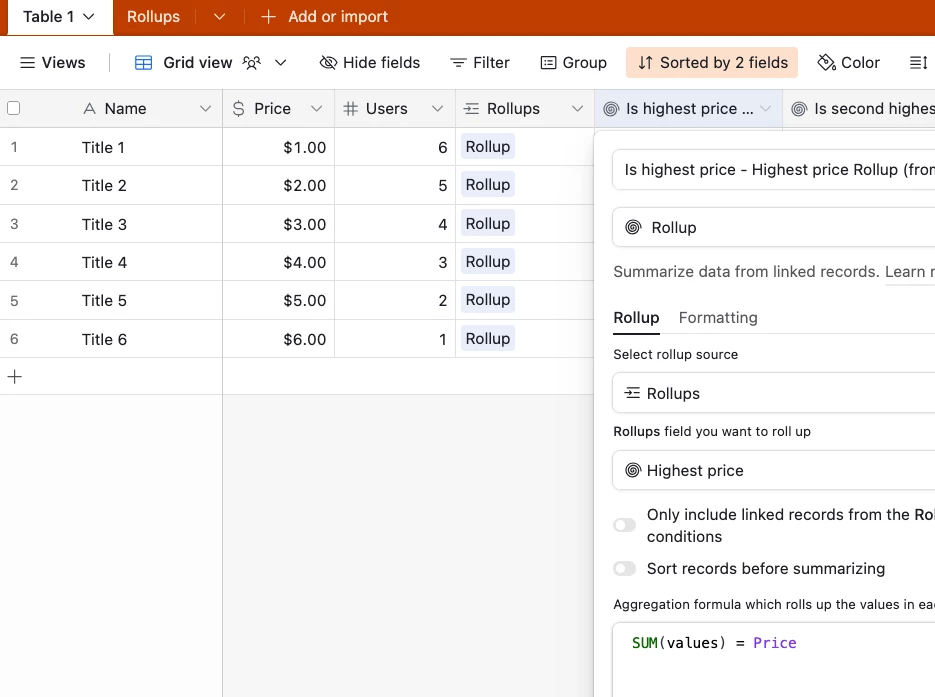Viewport: 935px width, 697px height.
Task: Click the sort arrows icon
Action: coord(645,63)
